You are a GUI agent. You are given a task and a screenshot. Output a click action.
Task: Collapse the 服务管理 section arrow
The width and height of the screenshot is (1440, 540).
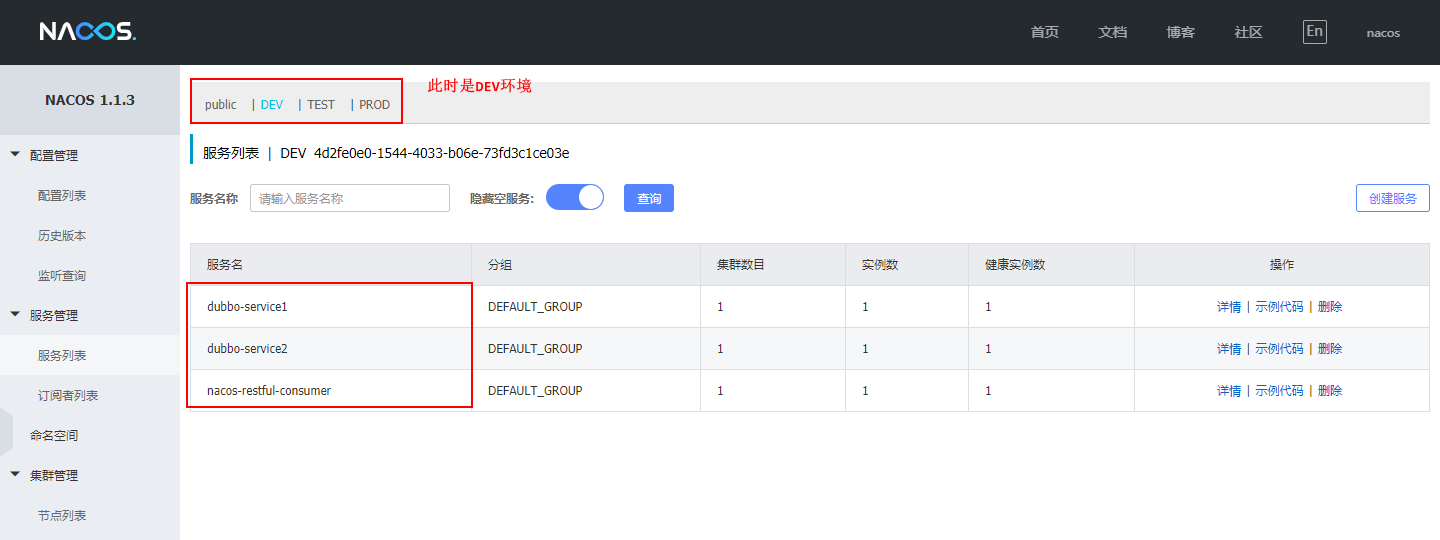point(15,315)
